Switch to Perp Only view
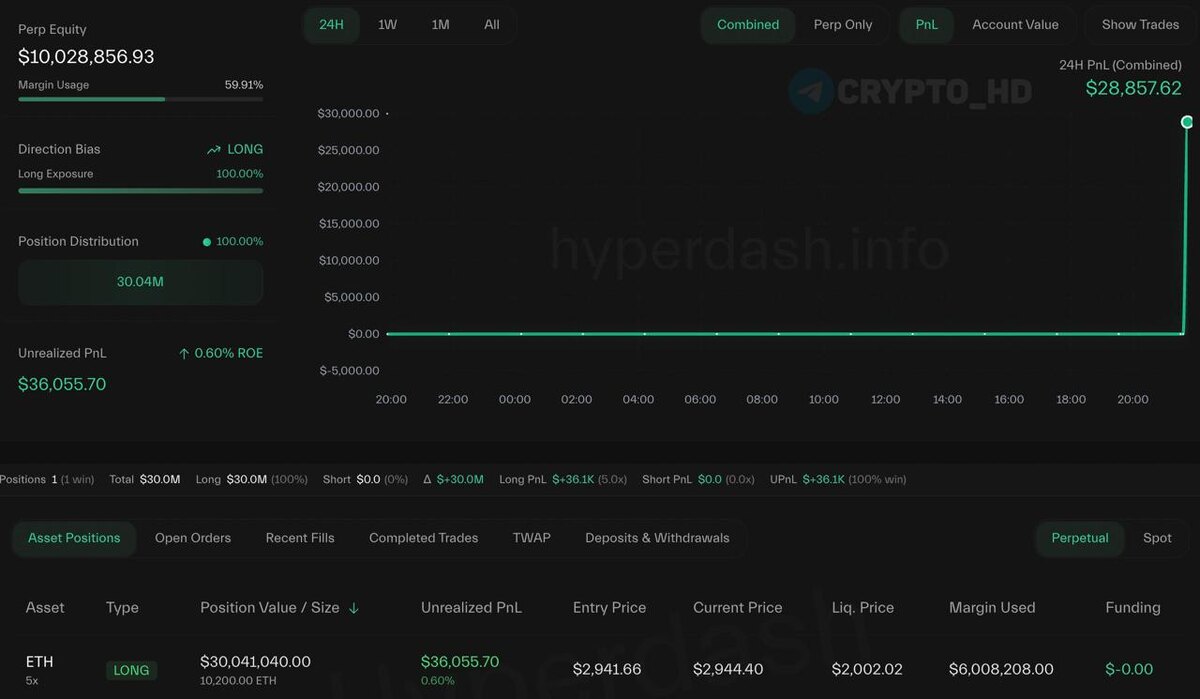Screen dimensions: 1200x699 (843, 25)
